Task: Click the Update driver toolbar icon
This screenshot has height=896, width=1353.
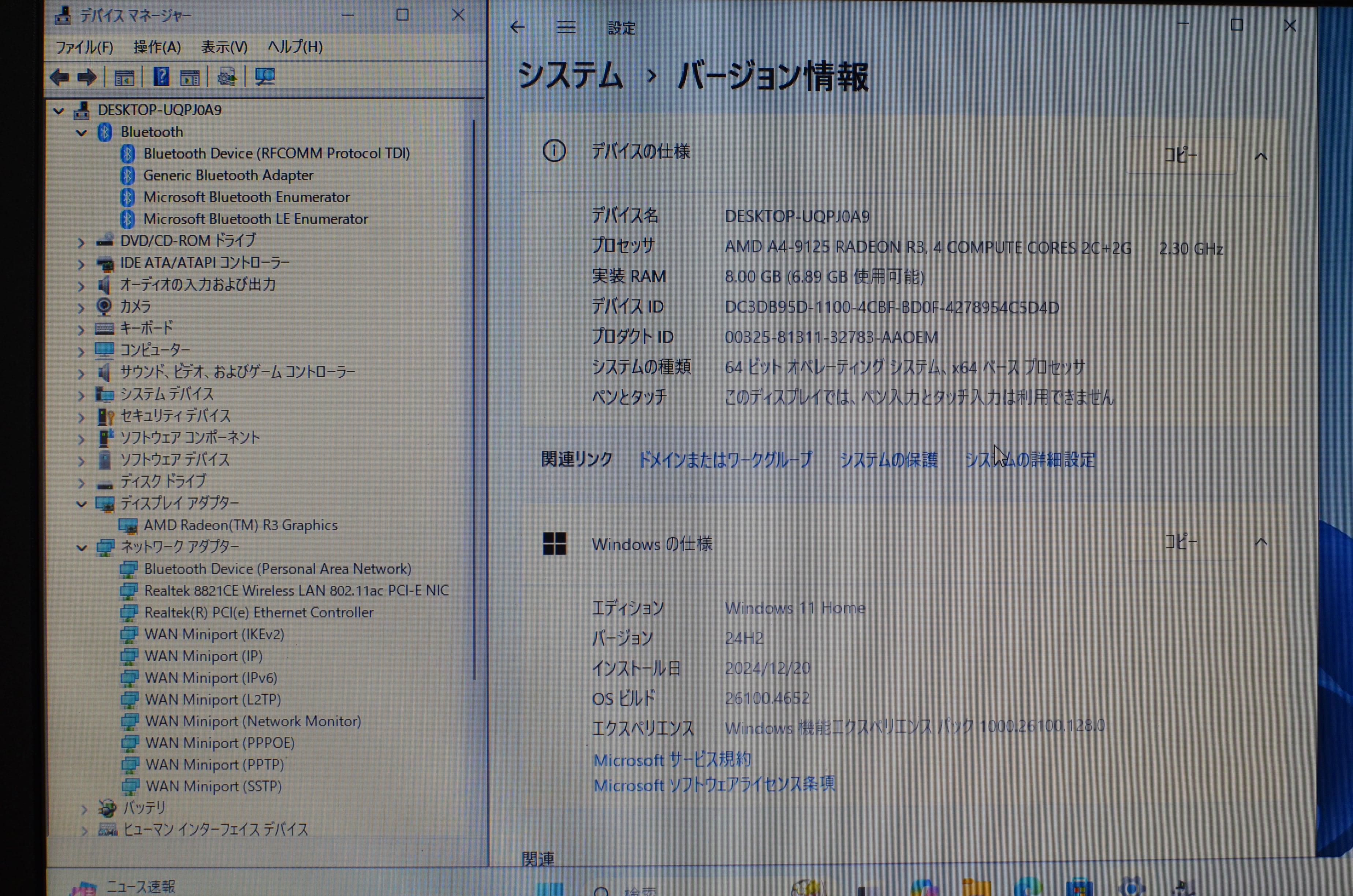Action: [x=227, y=76]
